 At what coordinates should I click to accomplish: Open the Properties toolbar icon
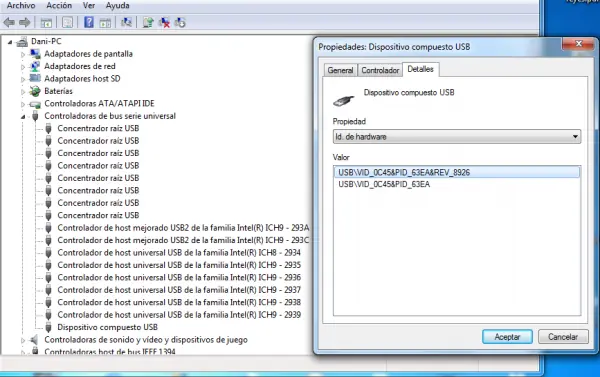click(x=67, y=23)
